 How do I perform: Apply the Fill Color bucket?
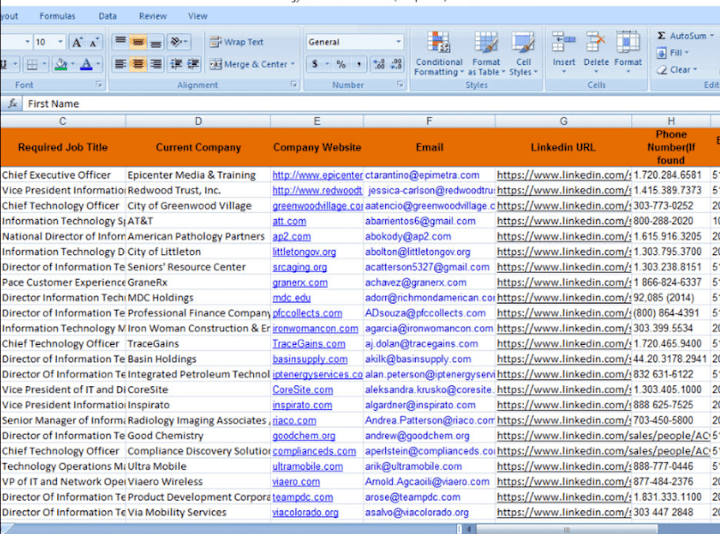pos(61,64)
